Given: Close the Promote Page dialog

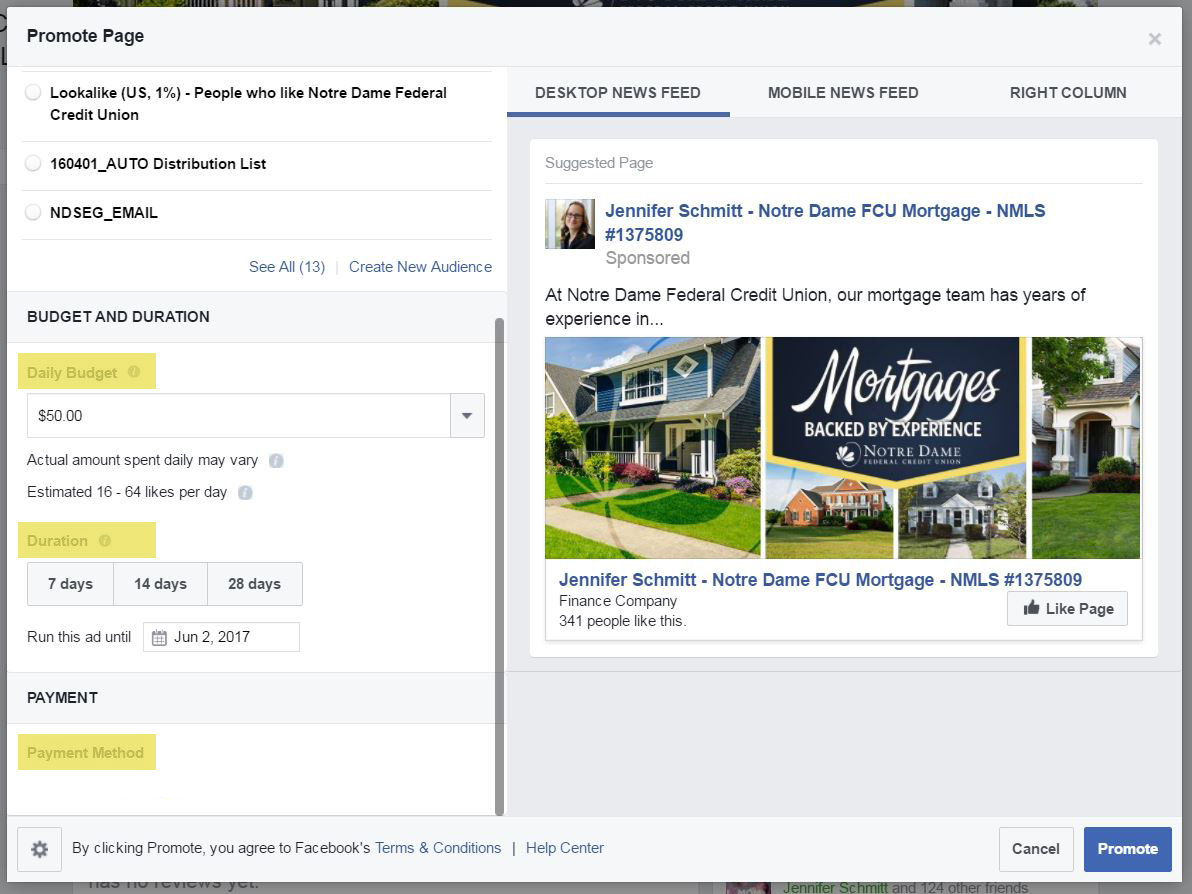Looking at the screenshot, I should click(1154, 38).
